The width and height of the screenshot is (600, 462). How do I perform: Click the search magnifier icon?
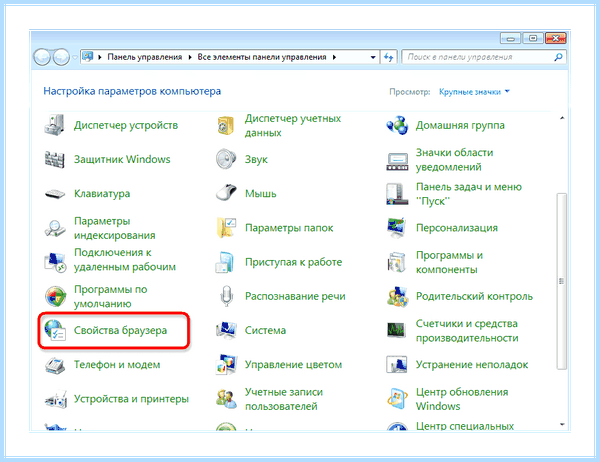[x=558, y=57]
